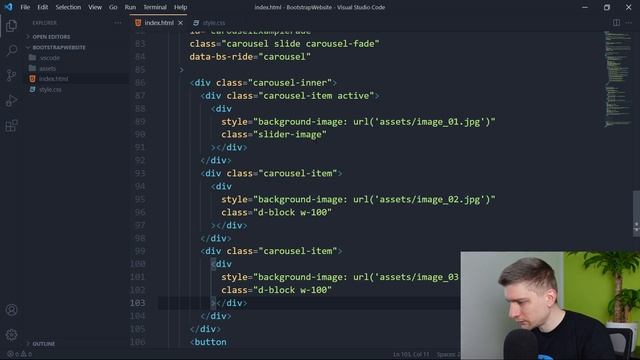Open the Help menu
The image size is (640, 360).
[180, 7]
